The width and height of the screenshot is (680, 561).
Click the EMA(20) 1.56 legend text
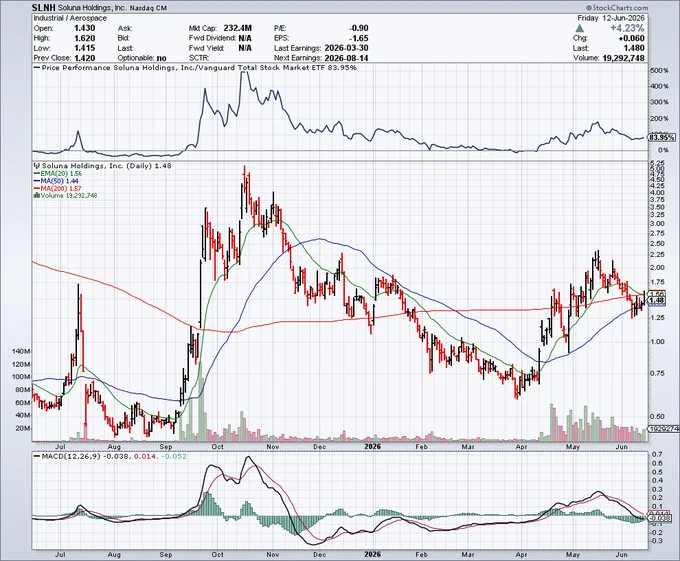pyautogui.click(x=61, y=173)
